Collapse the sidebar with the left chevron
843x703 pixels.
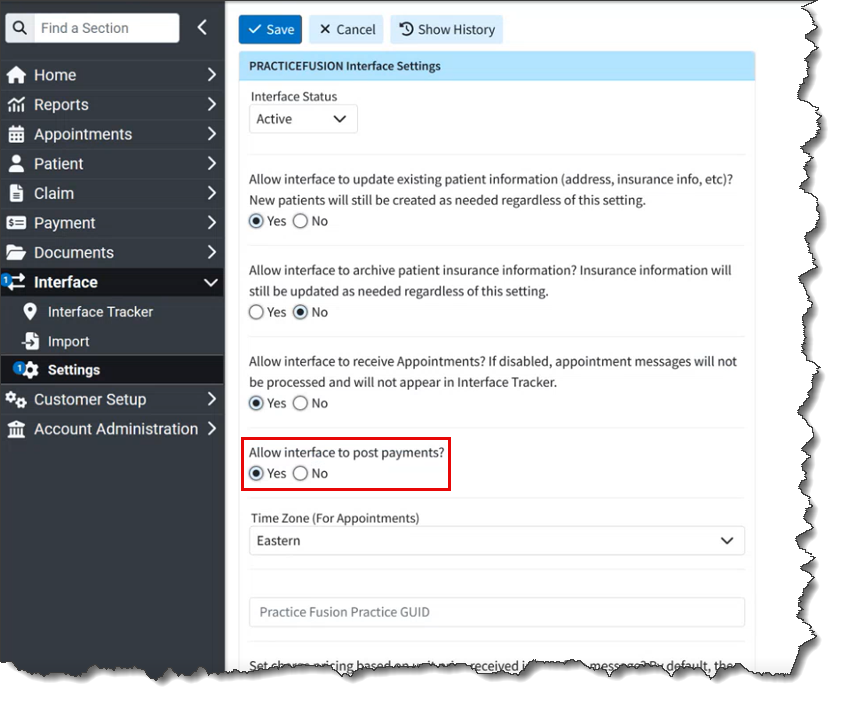pos(202,27)
